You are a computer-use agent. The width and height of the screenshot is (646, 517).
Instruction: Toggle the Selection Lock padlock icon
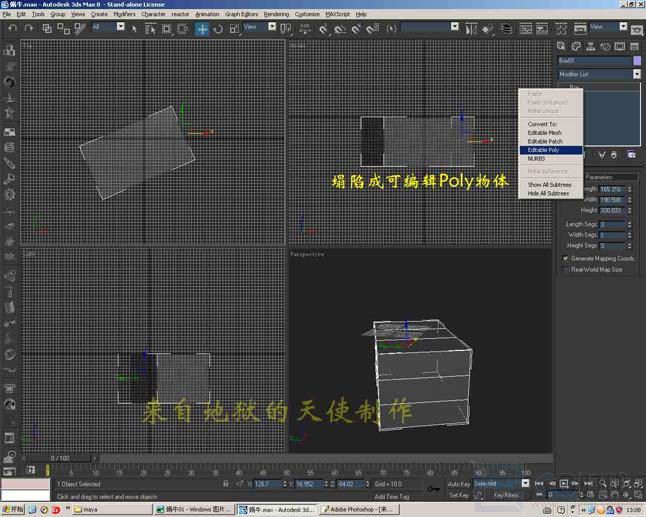coord(226,484)
